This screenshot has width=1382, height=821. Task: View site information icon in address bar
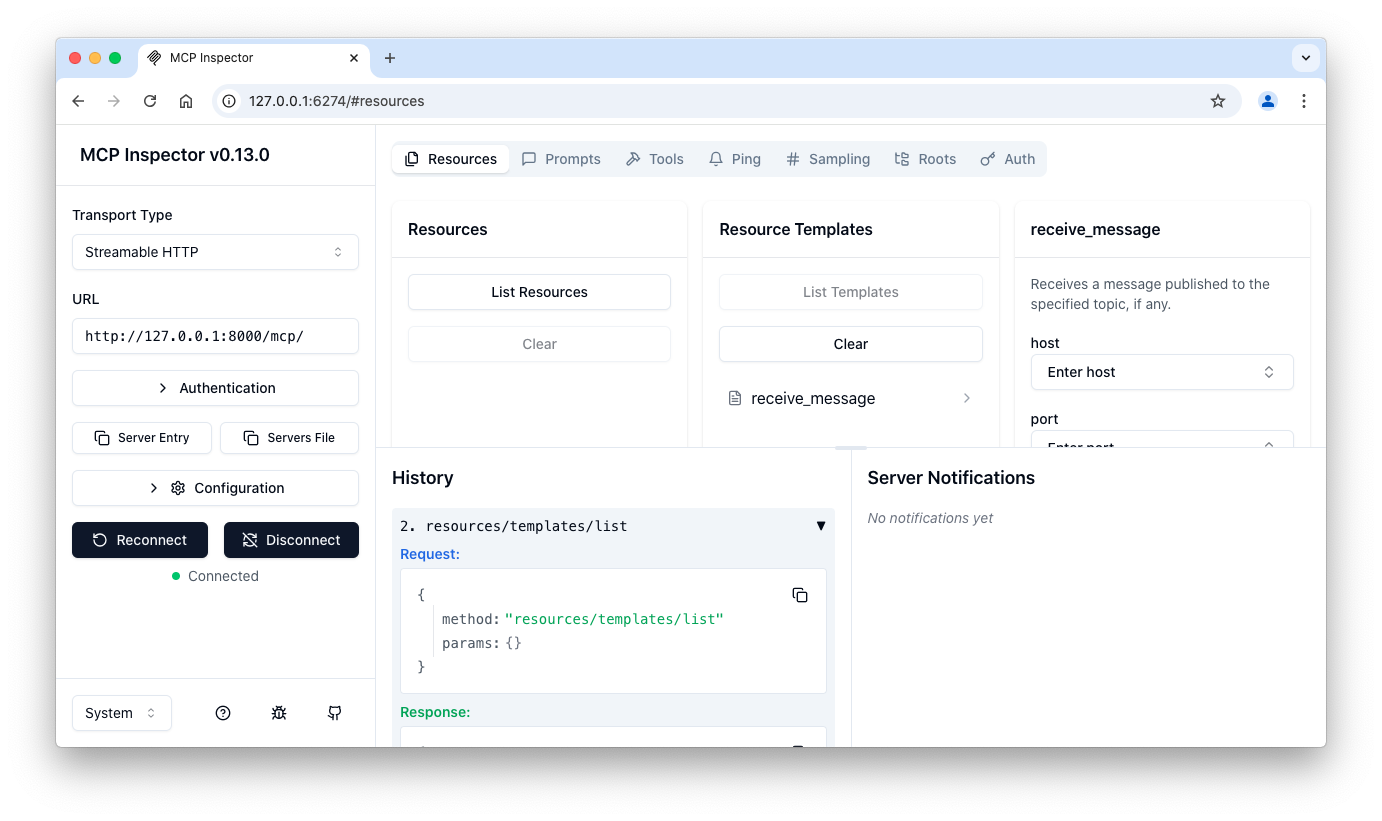(x=229, y=101)
